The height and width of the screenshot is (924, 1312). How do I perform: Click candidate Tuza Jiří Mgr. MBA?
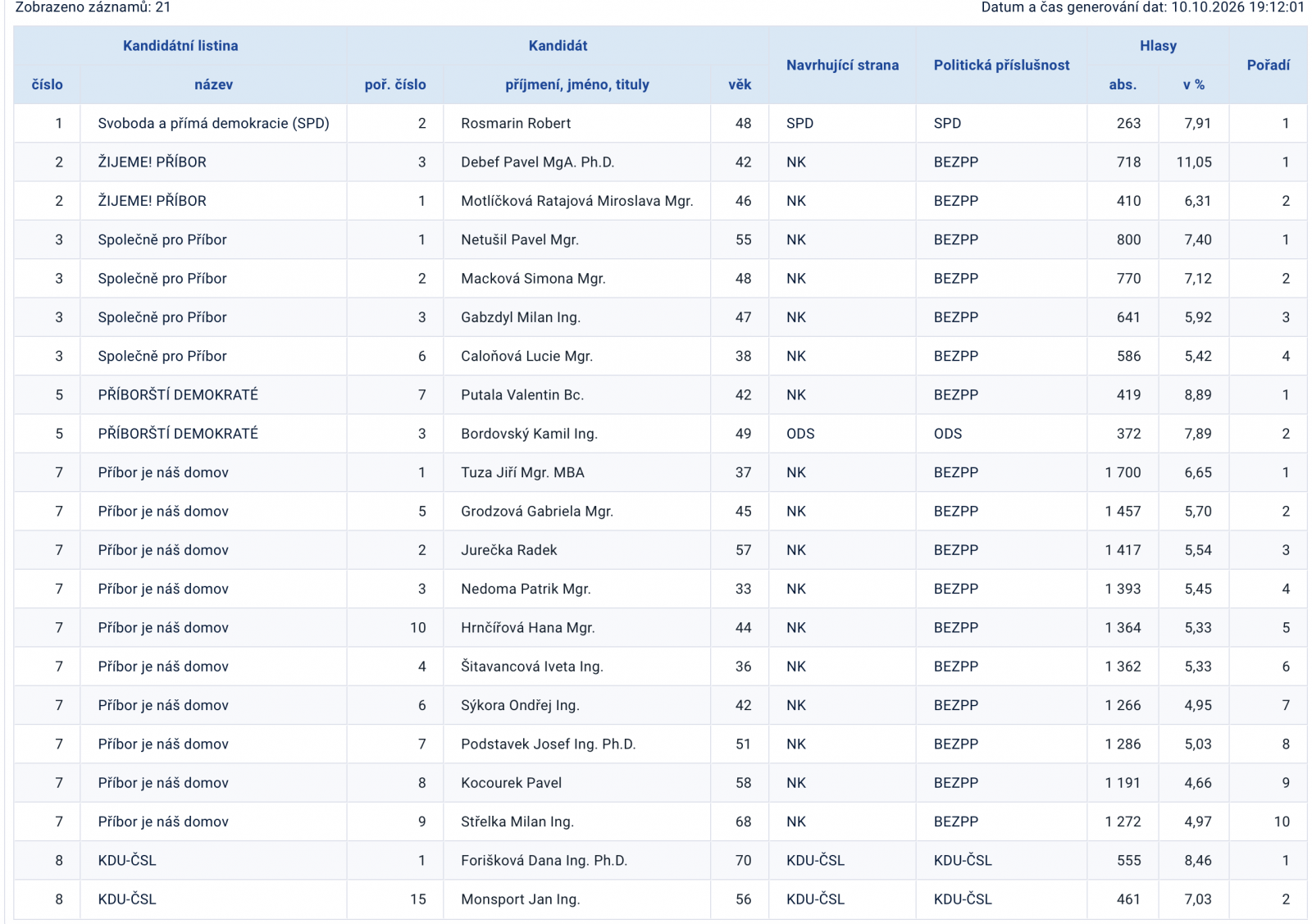tap(522, 472)
